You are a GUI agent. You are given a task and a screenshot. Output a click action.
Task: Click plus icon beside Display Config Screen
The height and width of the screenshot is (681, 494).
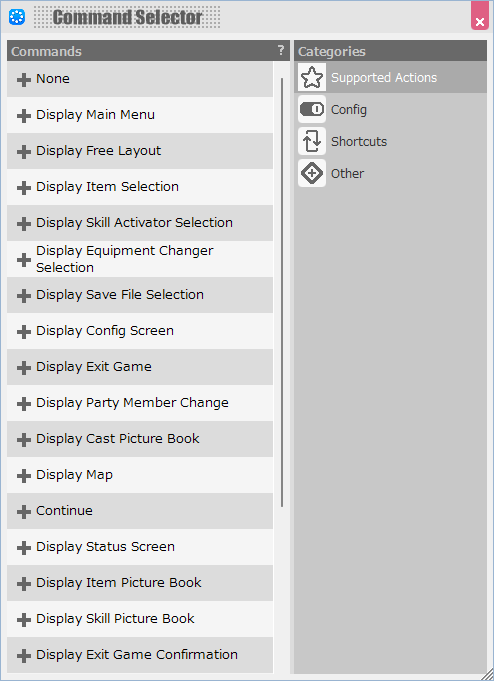[x=24, y=332]
